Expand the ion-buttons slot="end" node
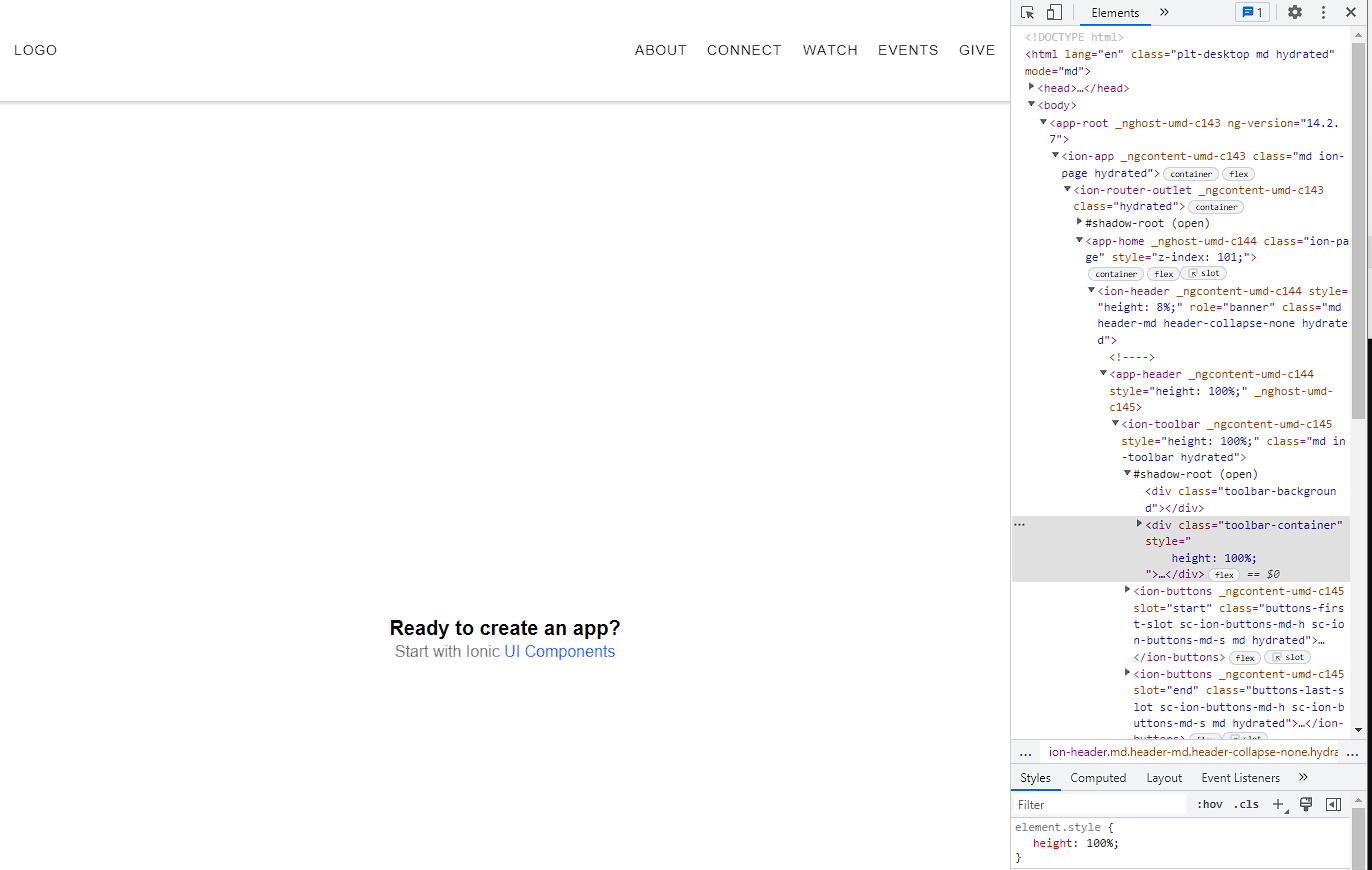This screenshot has height=870, width=1372. click(1127, 673)
